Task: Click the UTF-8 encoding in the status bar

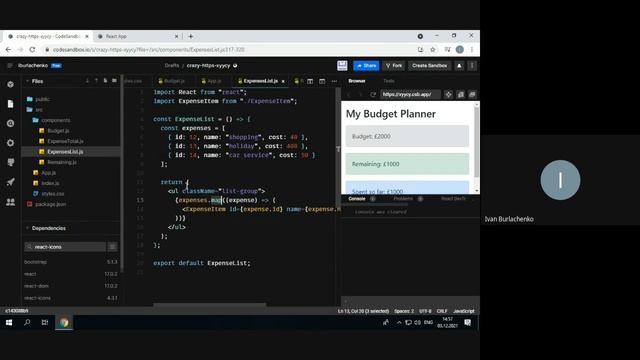Action: (x=425, y=311)
